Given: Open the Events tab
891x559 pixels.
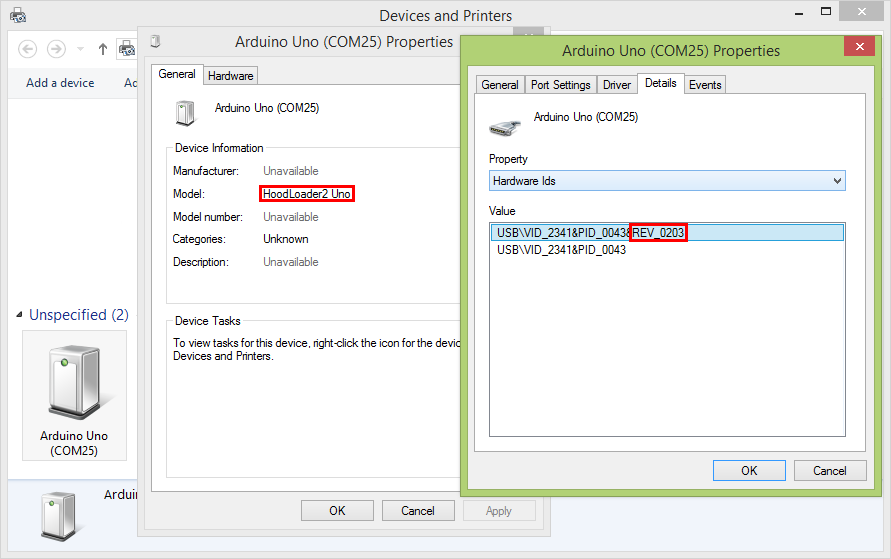Looking at the screenshot, I should click(x=705, y=85).
